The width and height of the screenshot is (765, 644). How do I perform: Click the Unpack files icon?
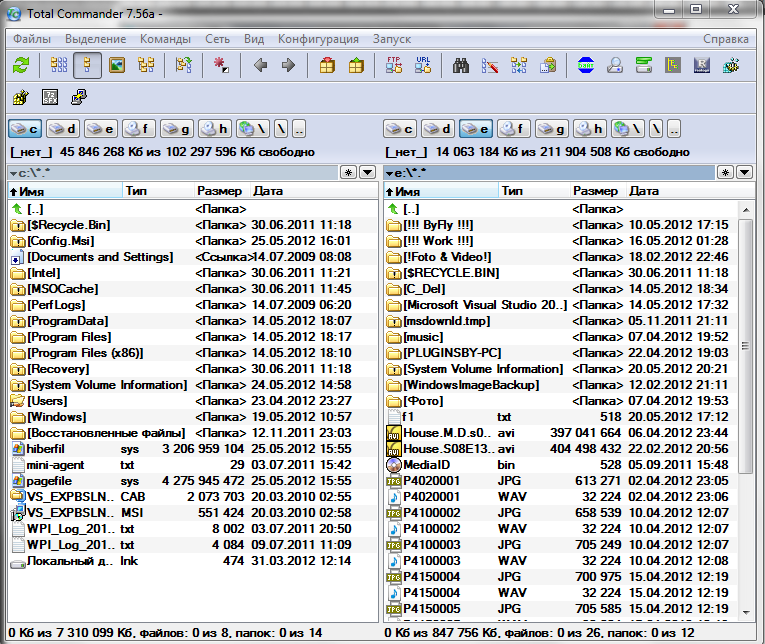pyautogui.click(x=356, y=65)
